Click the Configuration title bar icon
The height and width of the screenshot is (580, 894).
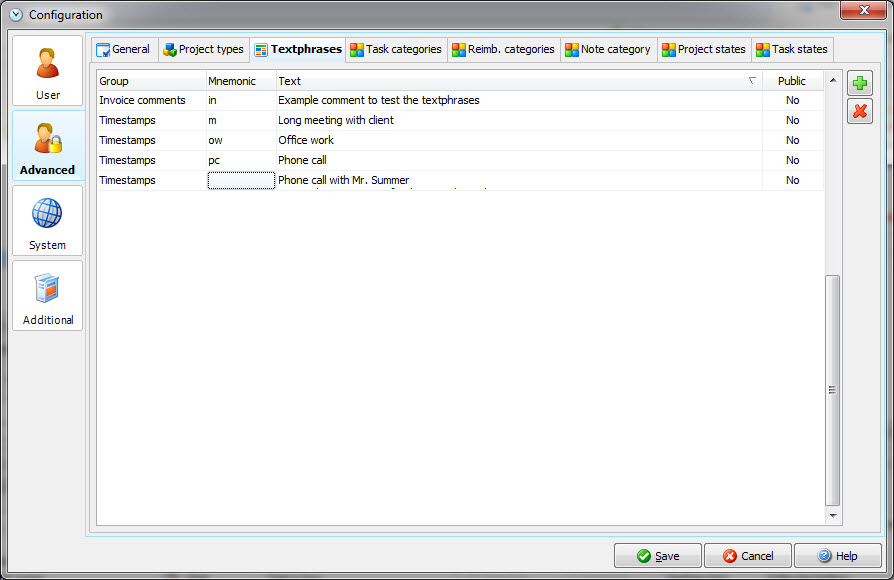[14, 14]
